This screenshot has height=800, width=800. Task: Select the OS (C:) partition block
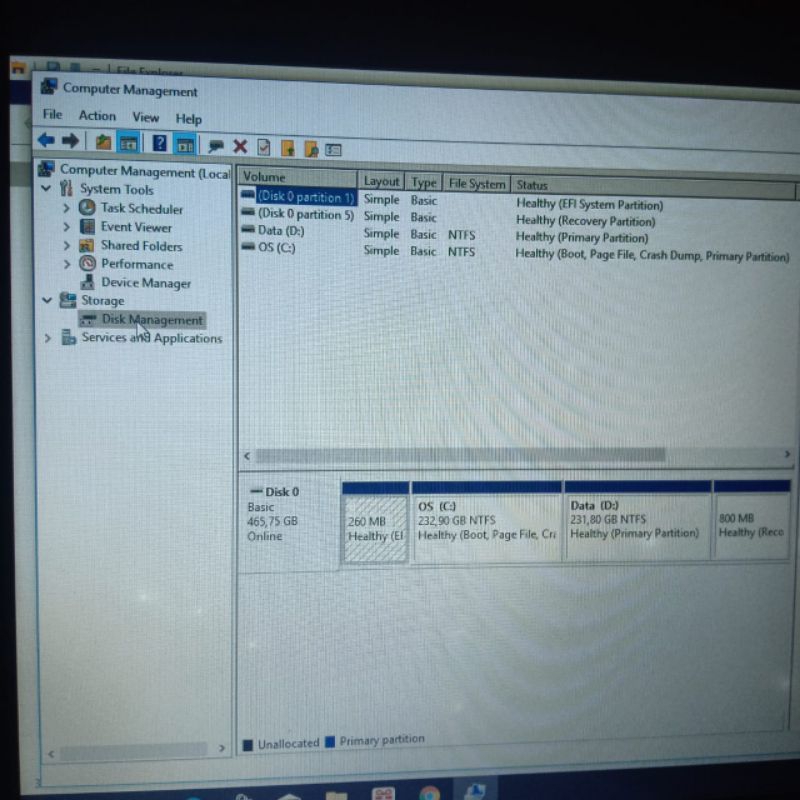[x=487, y=526]
